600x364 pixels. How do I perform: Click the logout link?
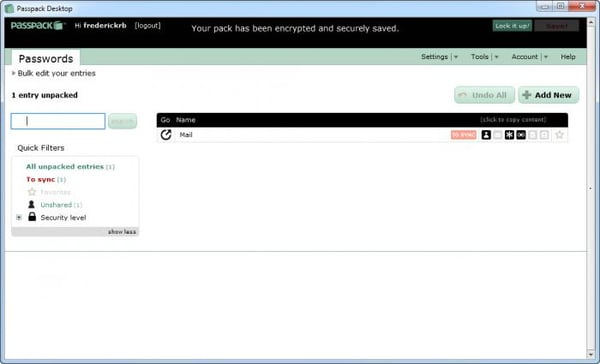pos(147,26)
